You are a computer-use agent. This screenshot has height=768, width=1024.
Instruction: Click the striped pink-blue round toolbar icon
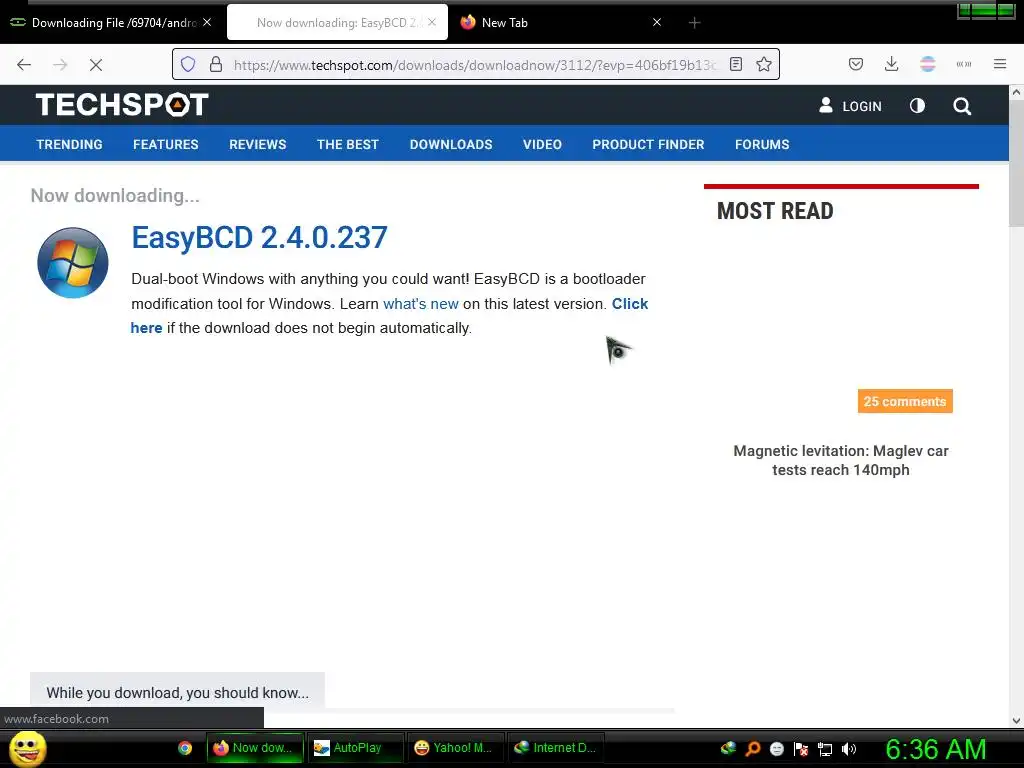click(x=927, y=64)
